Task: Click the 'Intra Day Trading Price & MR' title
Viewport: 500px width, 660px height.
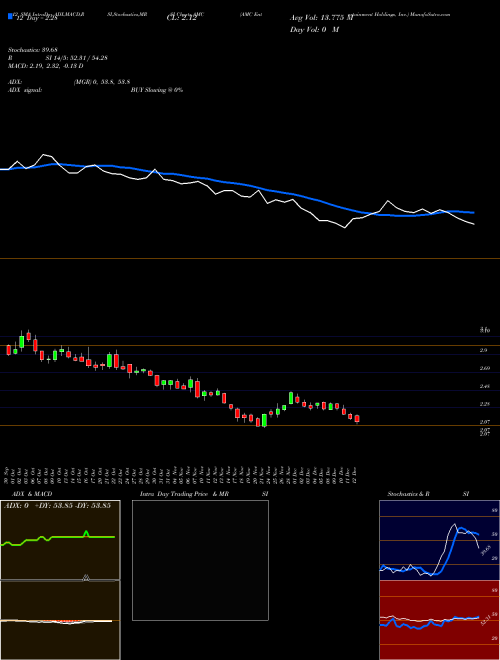Action: coord(184,494)
